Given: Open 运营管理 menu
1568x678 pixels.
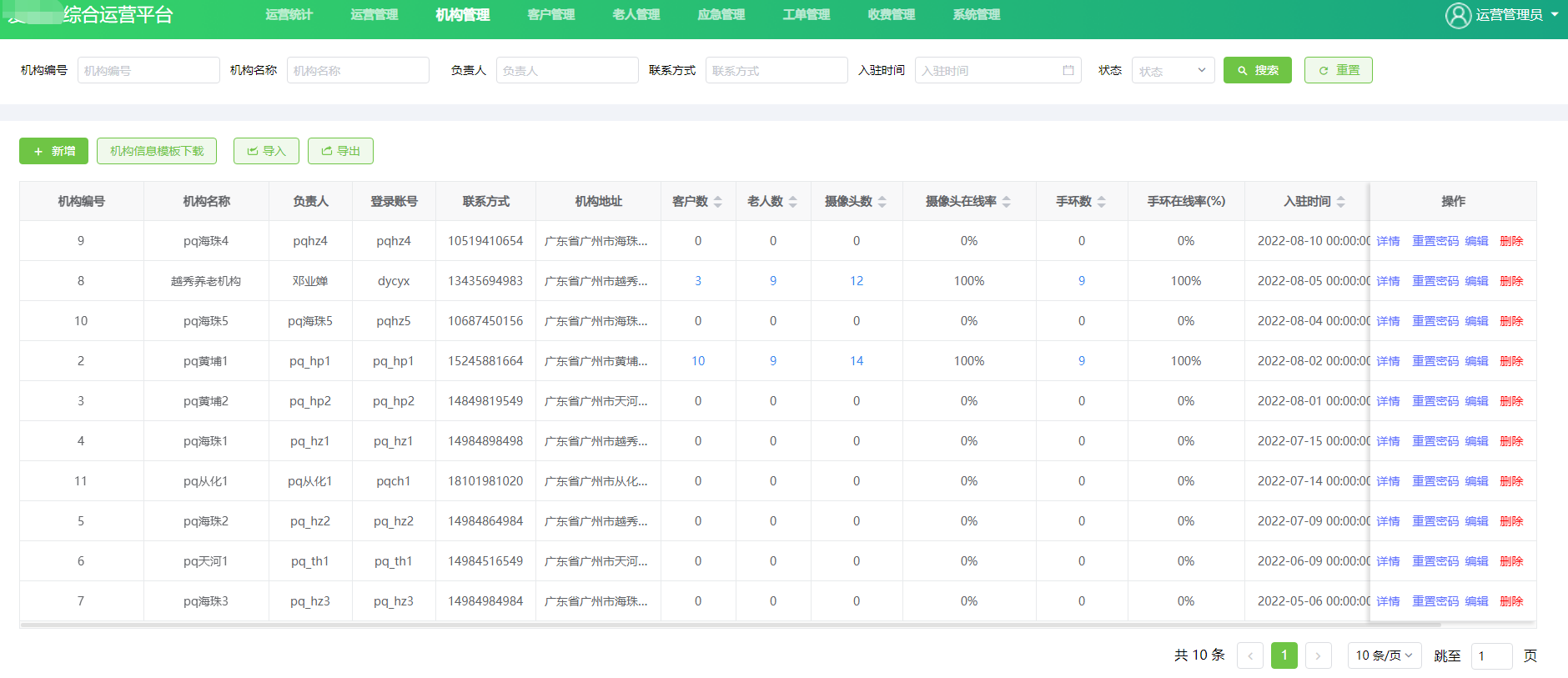Looking at the screenshot, I should pyautogui.click(x=374, y=15).
